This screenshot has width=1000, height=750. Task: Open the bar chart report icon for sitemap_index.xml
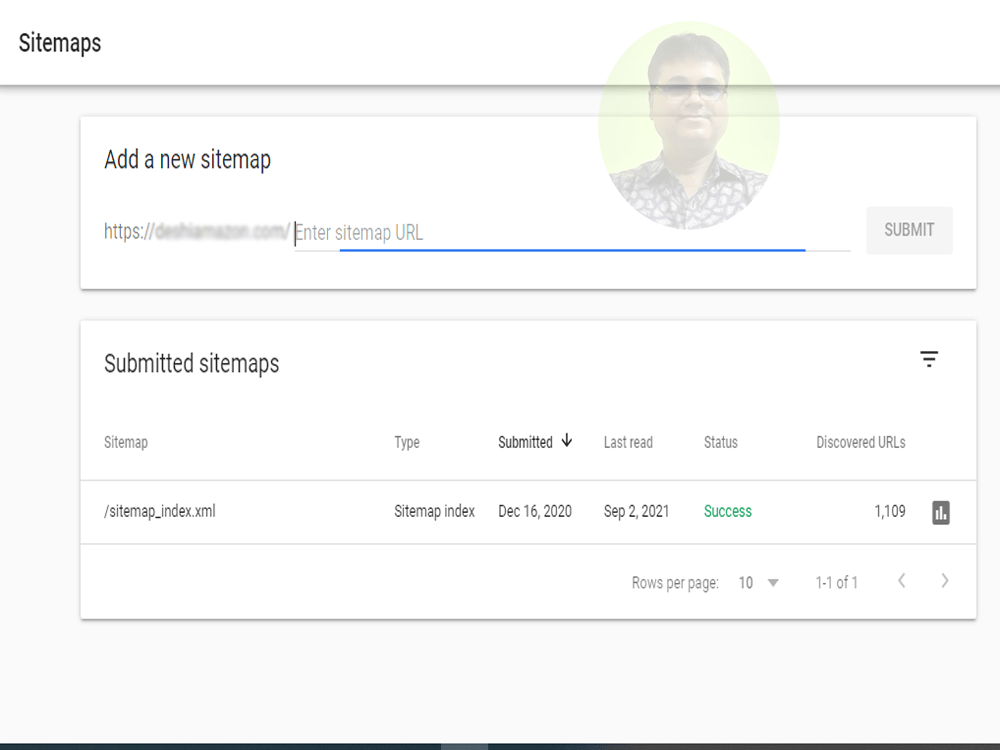[x=941, y=512]
